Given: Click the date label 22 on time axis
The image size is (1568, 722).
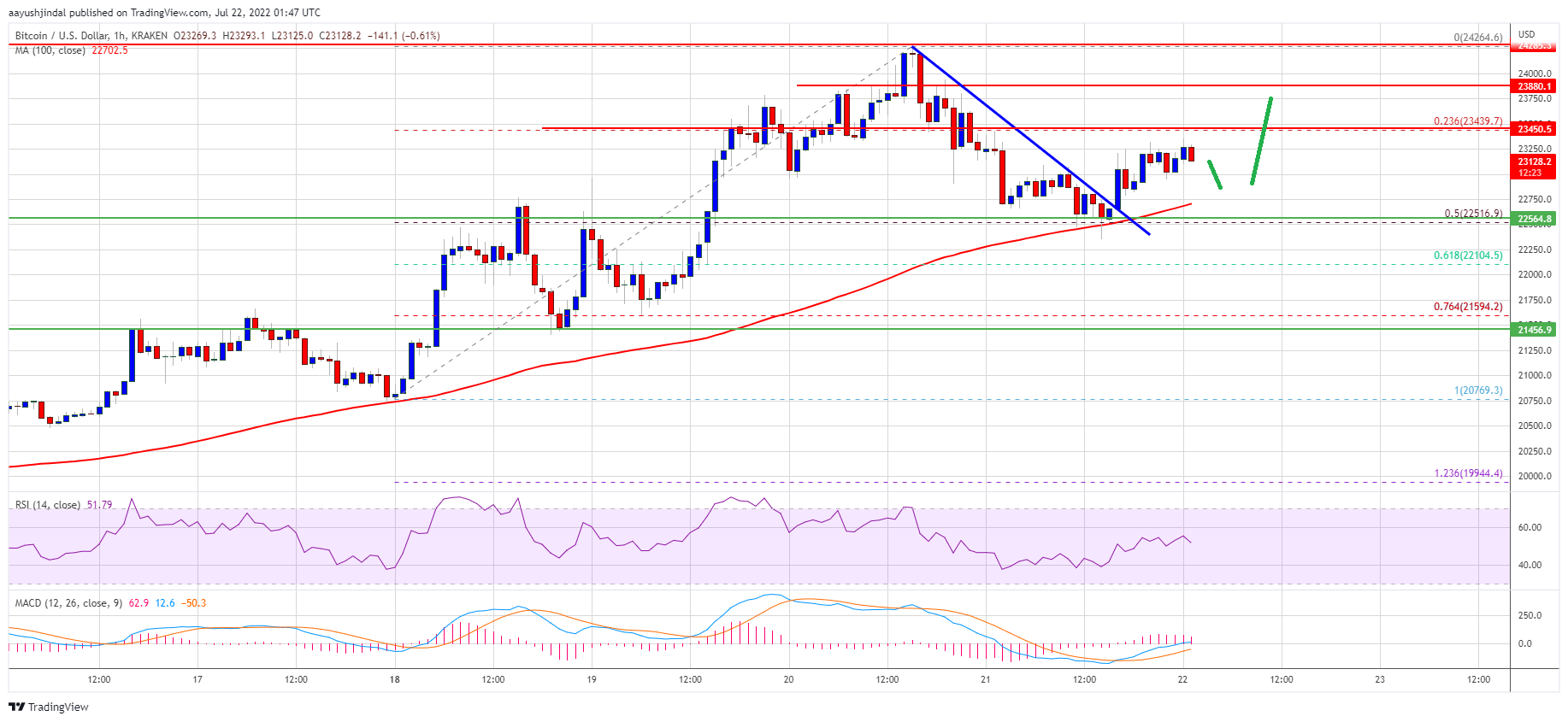Looking at the screenshot, I should [1182, 680].
